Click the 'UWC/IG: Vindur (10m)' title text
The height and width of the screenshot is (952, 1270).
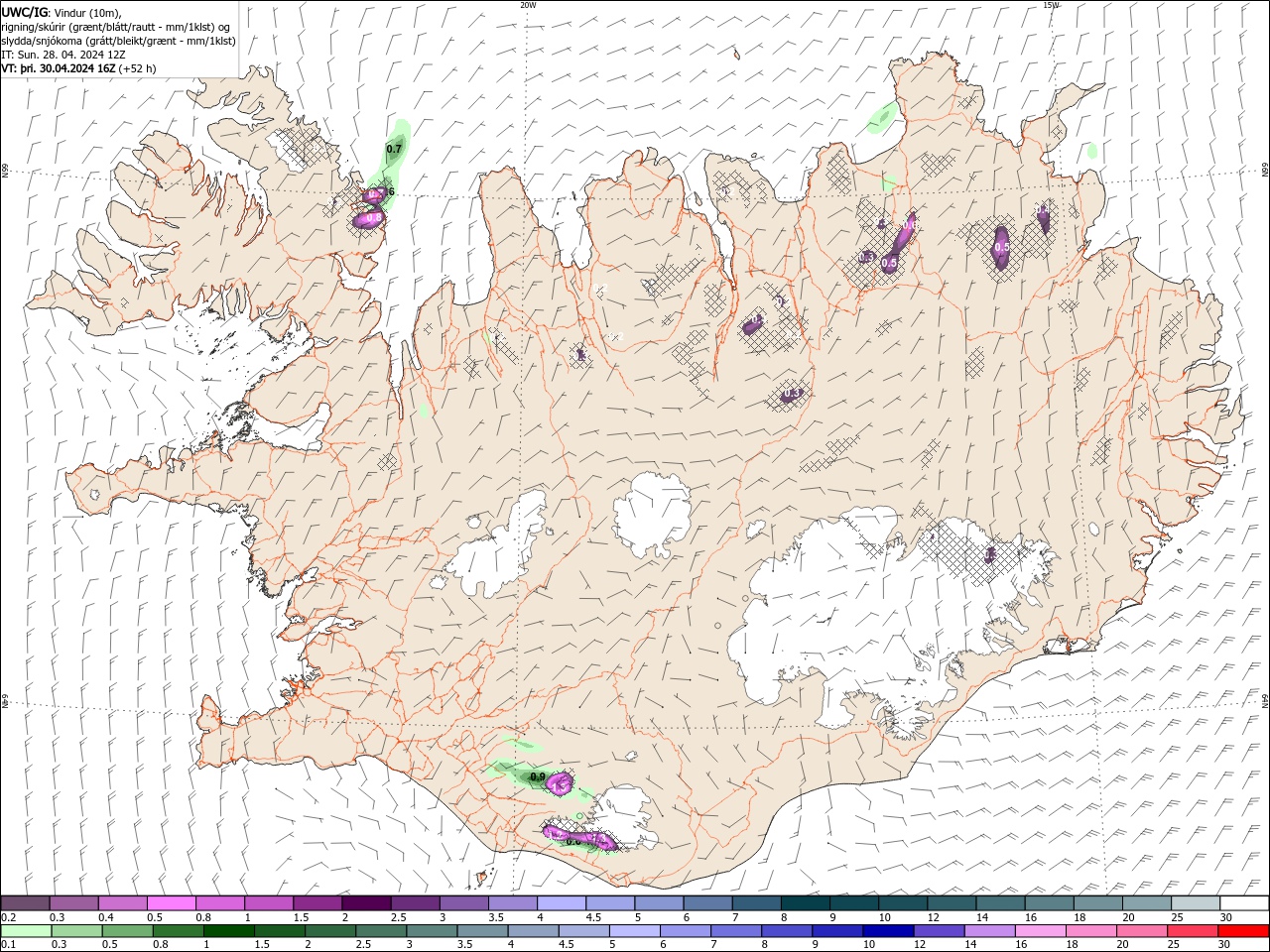point(62,12)
